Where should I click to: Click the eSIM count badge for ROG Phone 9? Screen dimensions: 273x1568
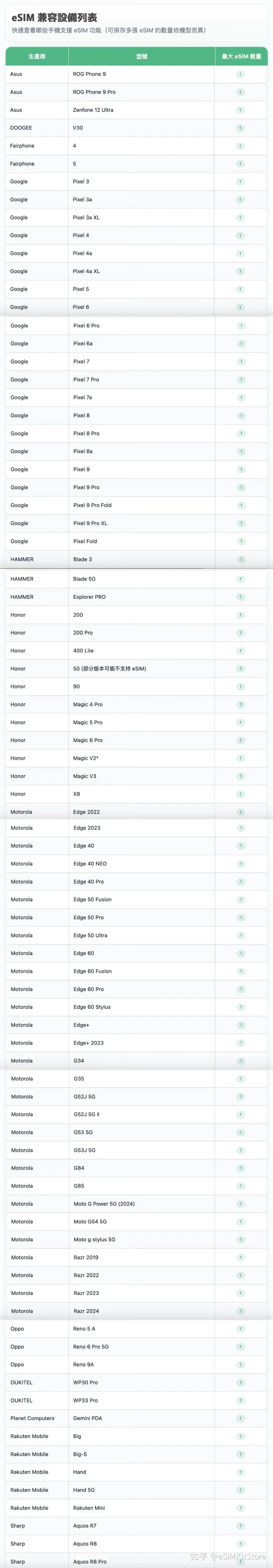tap(240, 74)
